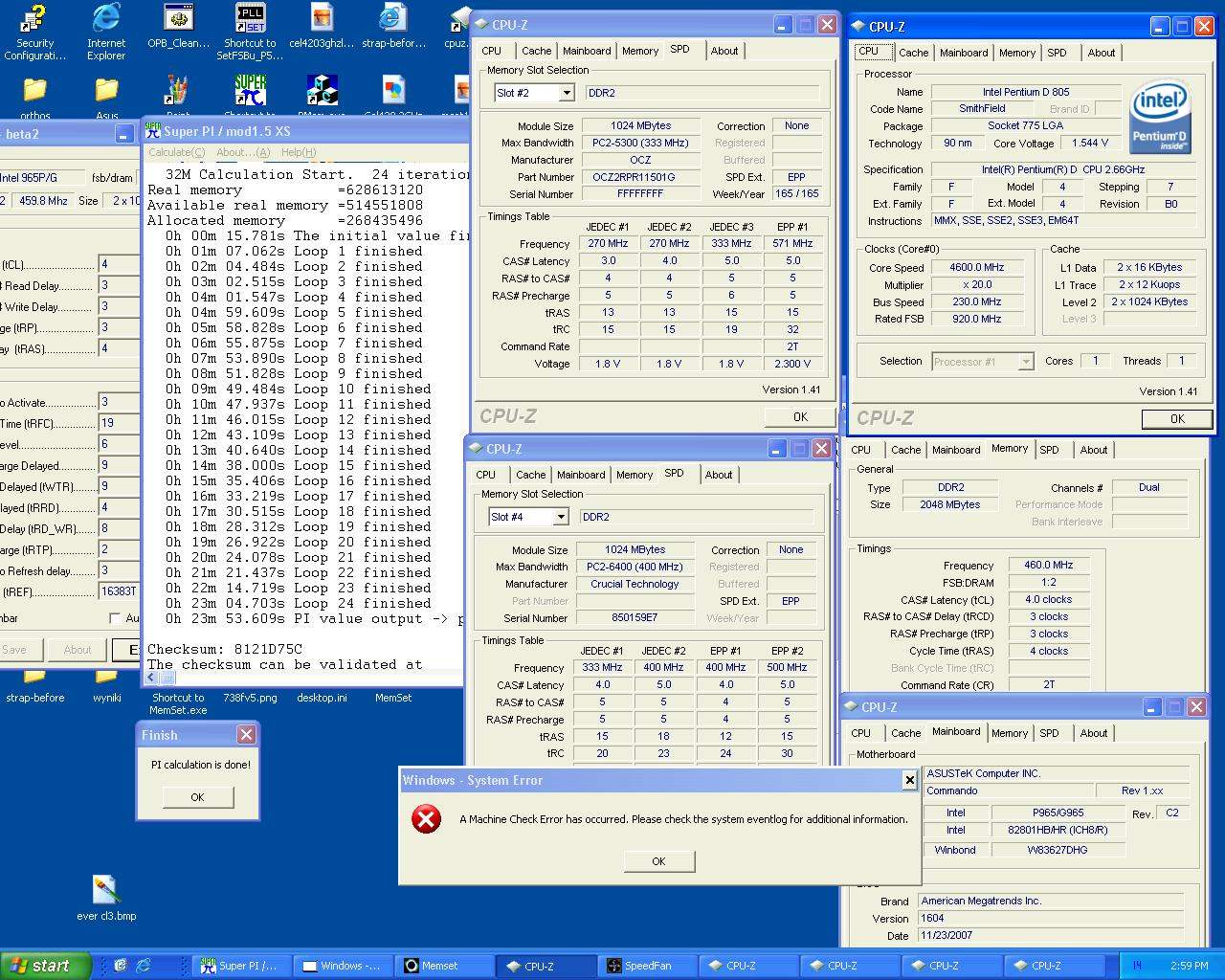Click the Serial Number 850159E7 field

pyautogui.click(x=635, y=618)
